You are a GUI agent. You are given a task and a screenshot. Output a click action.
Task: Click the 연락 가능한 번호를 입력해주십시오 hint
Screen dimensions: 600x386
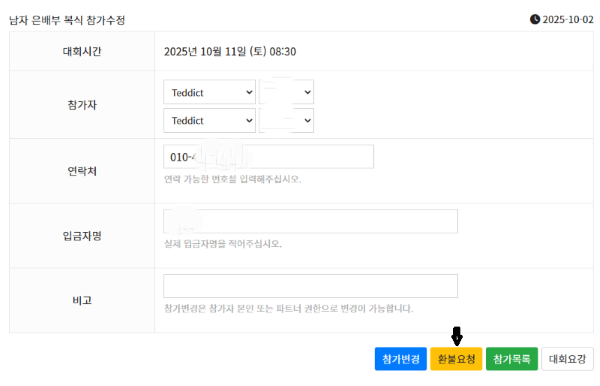pos(233,179)
